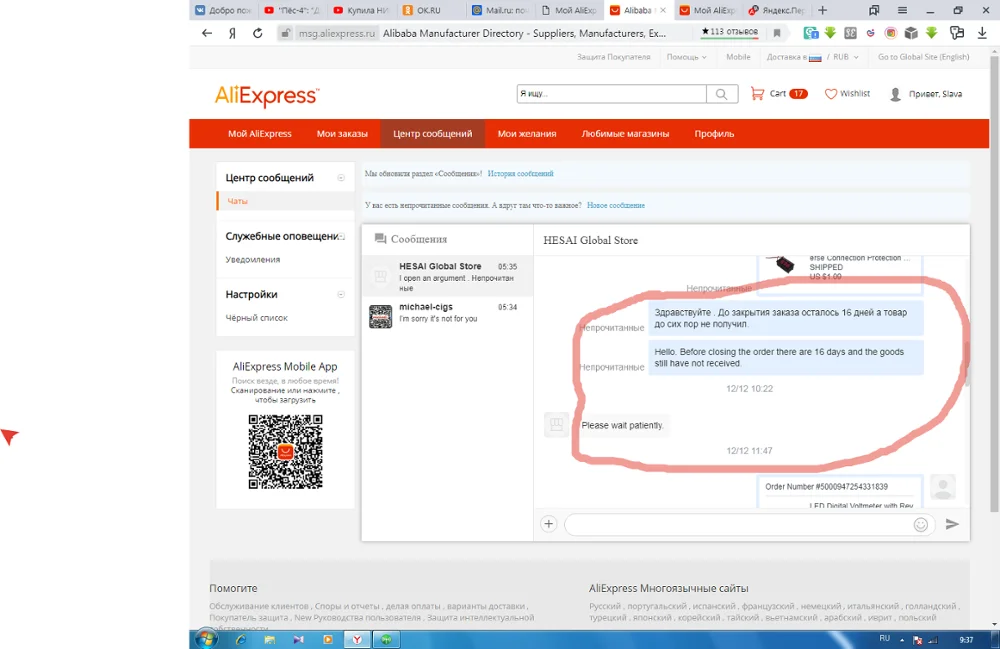Screen dimensions: 1000x649
Task: Click the chat message input field
Action: pyautogui.click(x=739, y=524)
